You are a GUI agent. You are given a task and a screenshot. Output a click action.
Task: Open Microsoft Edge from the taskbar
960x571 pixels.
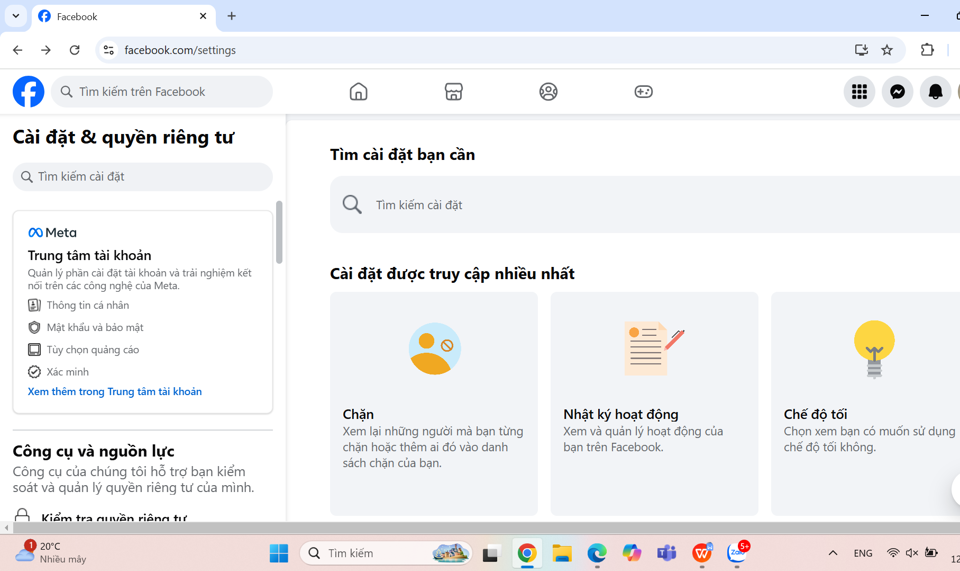tap(596, 553)
